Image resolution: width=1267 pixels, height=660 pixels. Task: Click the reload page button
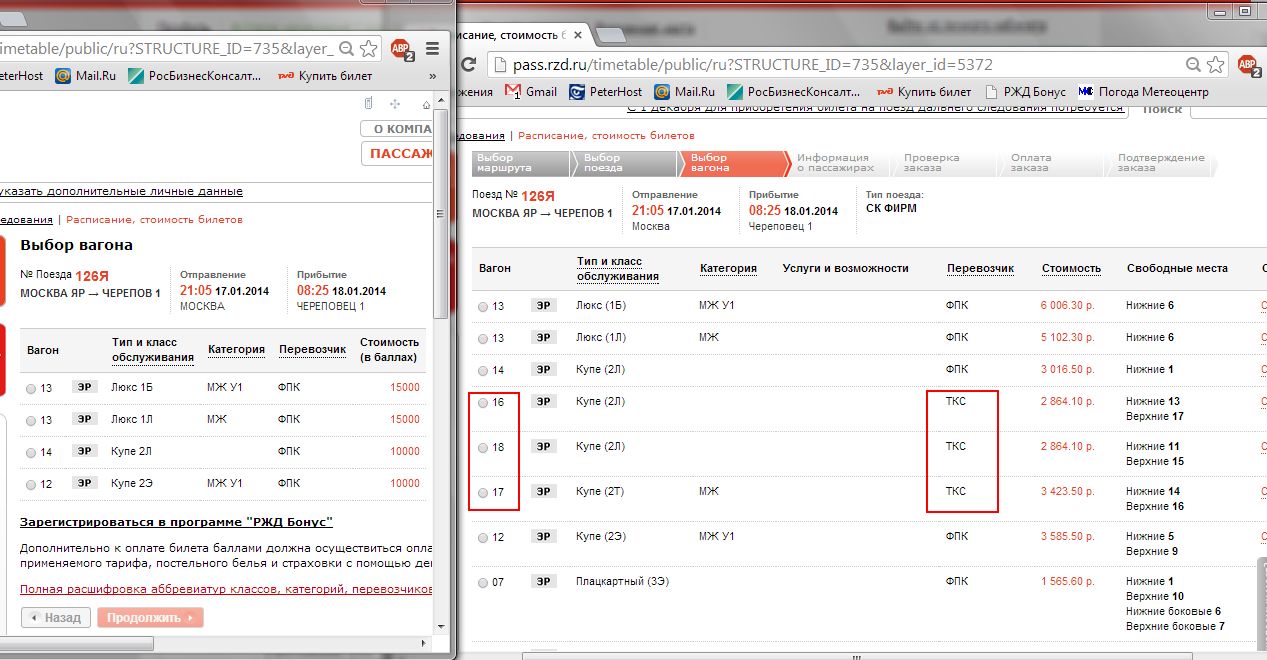467,65
